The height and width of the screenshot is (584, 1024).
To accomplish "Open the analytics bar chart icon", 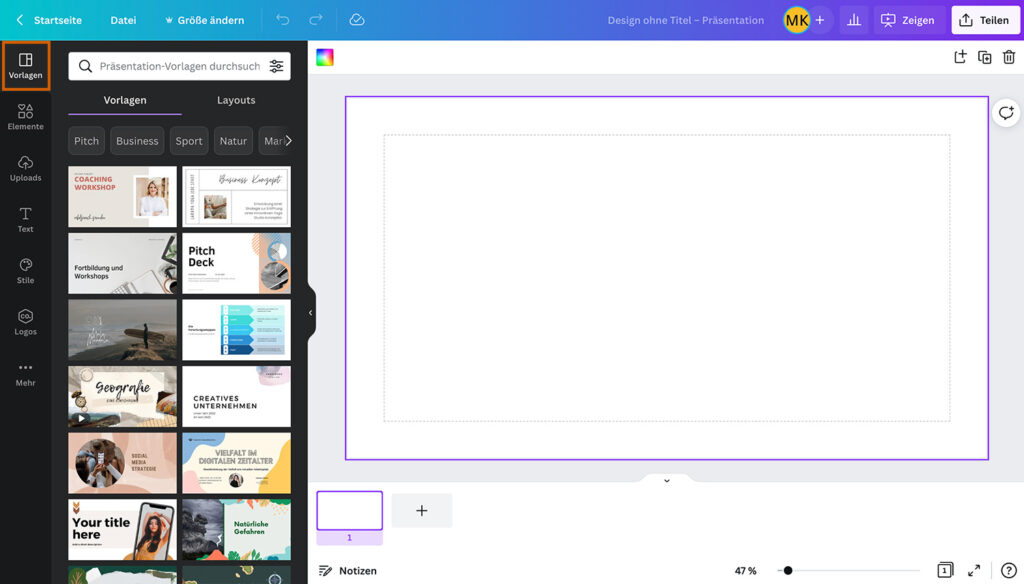I will 854,20.
